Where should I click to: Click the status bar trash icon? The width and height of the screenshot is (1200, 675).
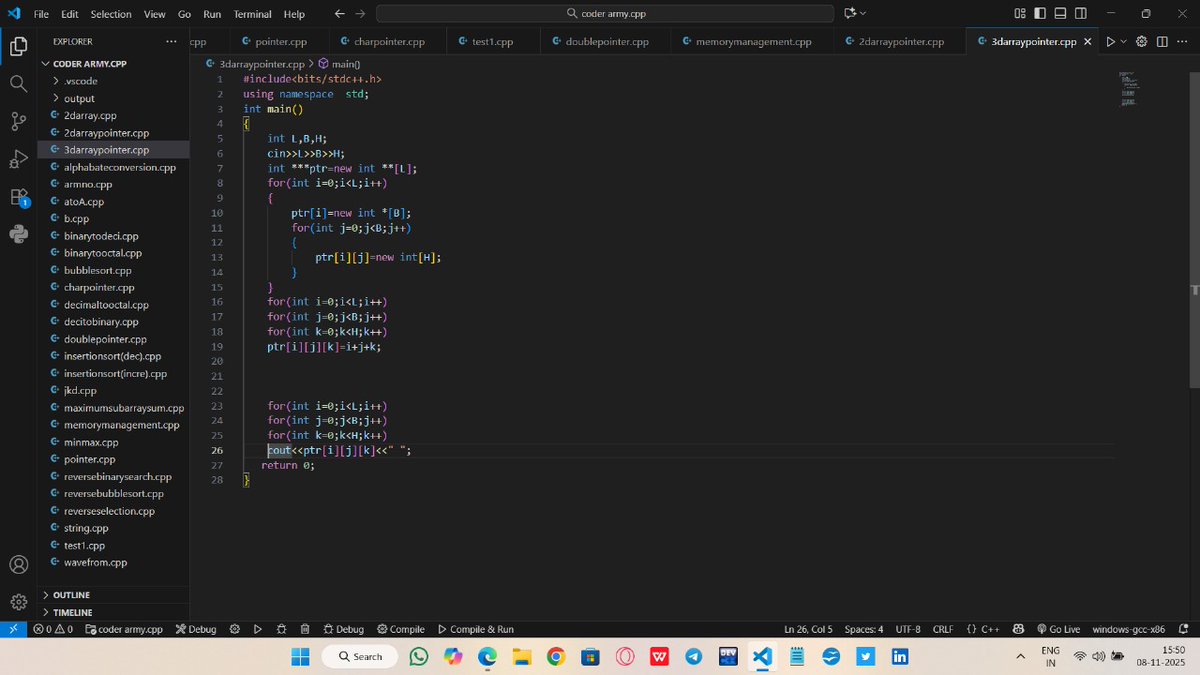(304, 629)
